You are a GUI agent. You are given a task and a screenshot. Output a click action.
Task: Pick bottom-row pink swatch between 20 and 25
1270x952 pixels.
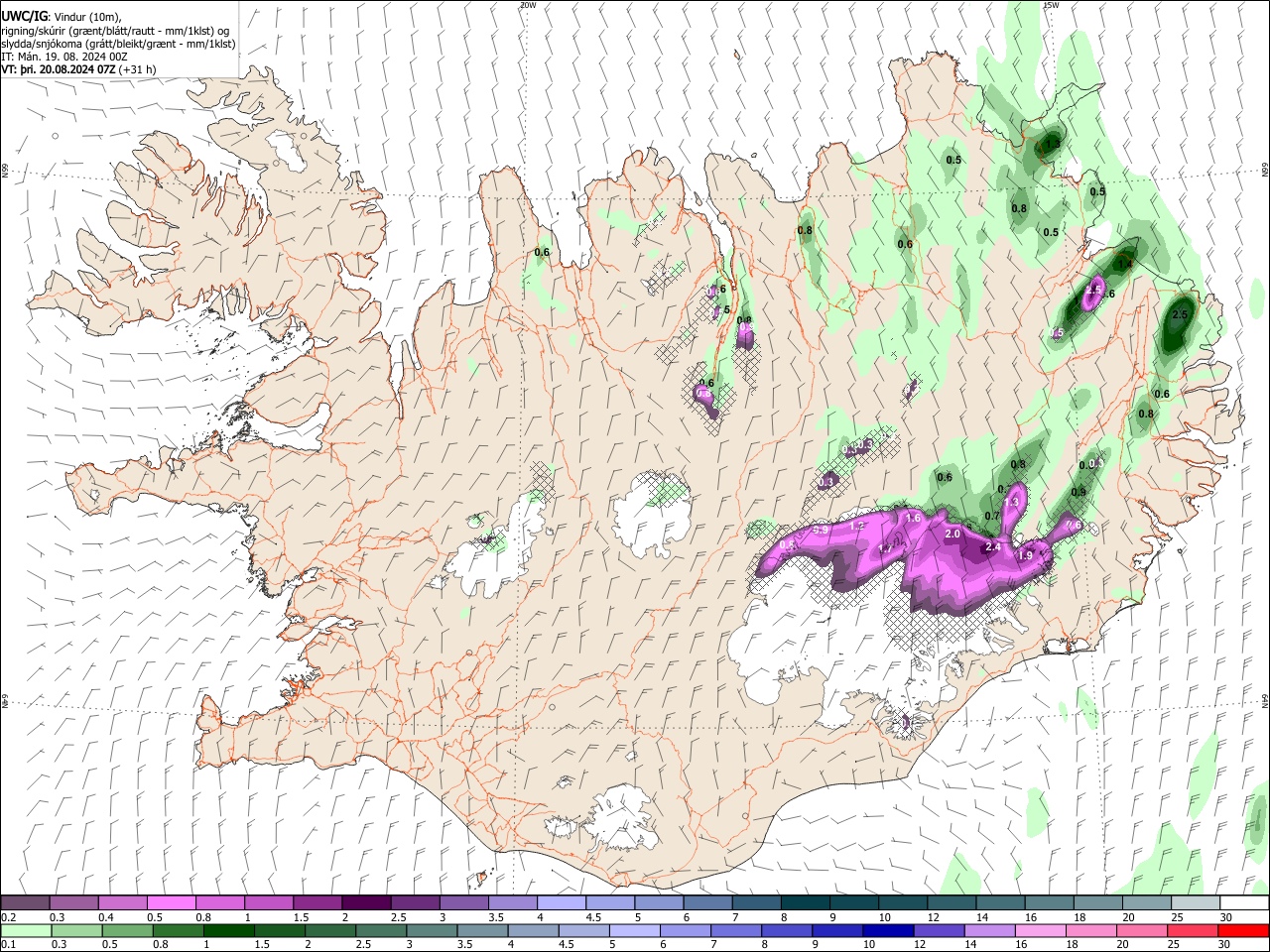[x=1141, y=930]
